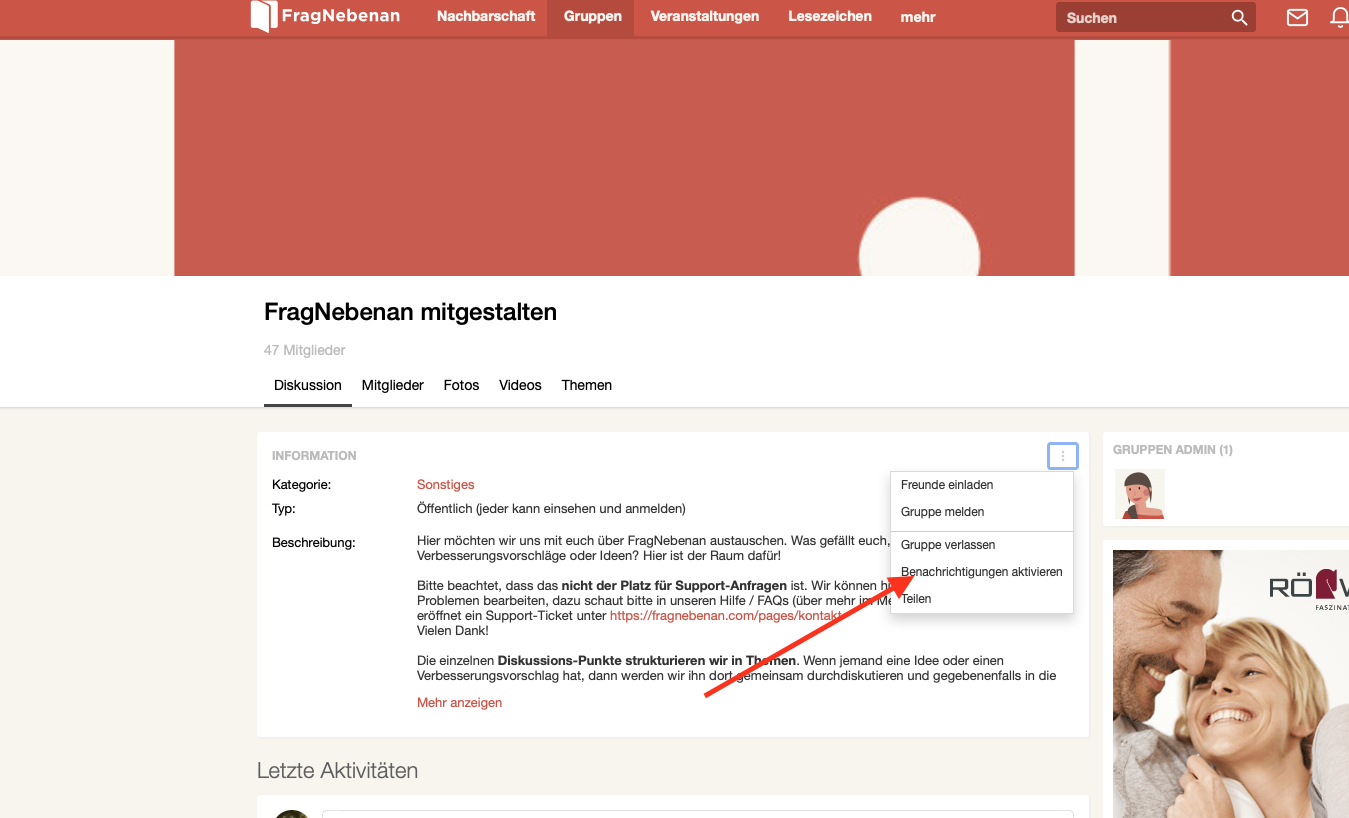Expand the 'mehr' navigation menu
This screenshot has height=818, width=1349.
click(917, 17)
